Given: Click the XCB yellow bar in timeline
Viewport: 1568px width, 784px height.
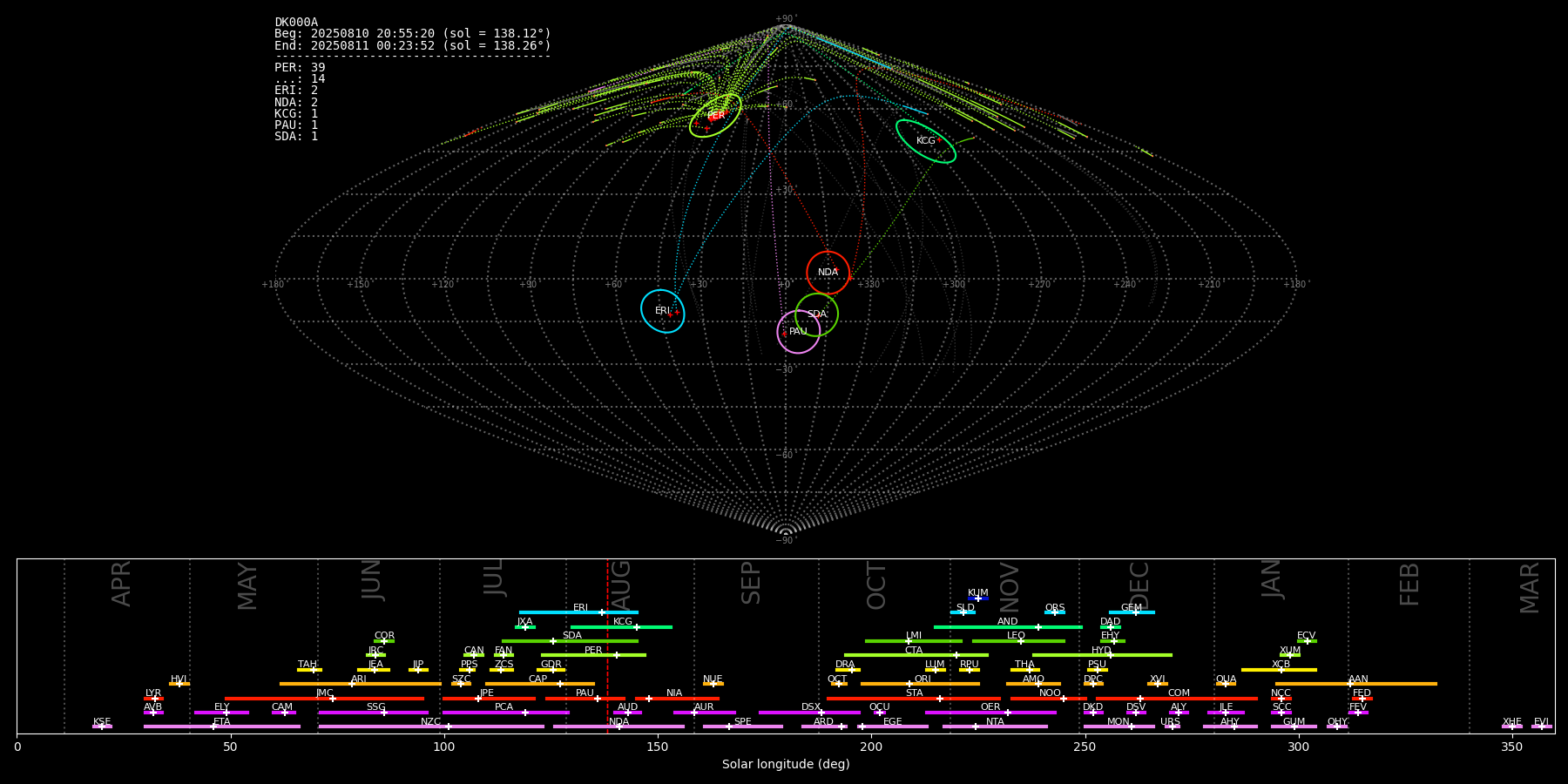Looking at the screenshot, I should 1279,670.
